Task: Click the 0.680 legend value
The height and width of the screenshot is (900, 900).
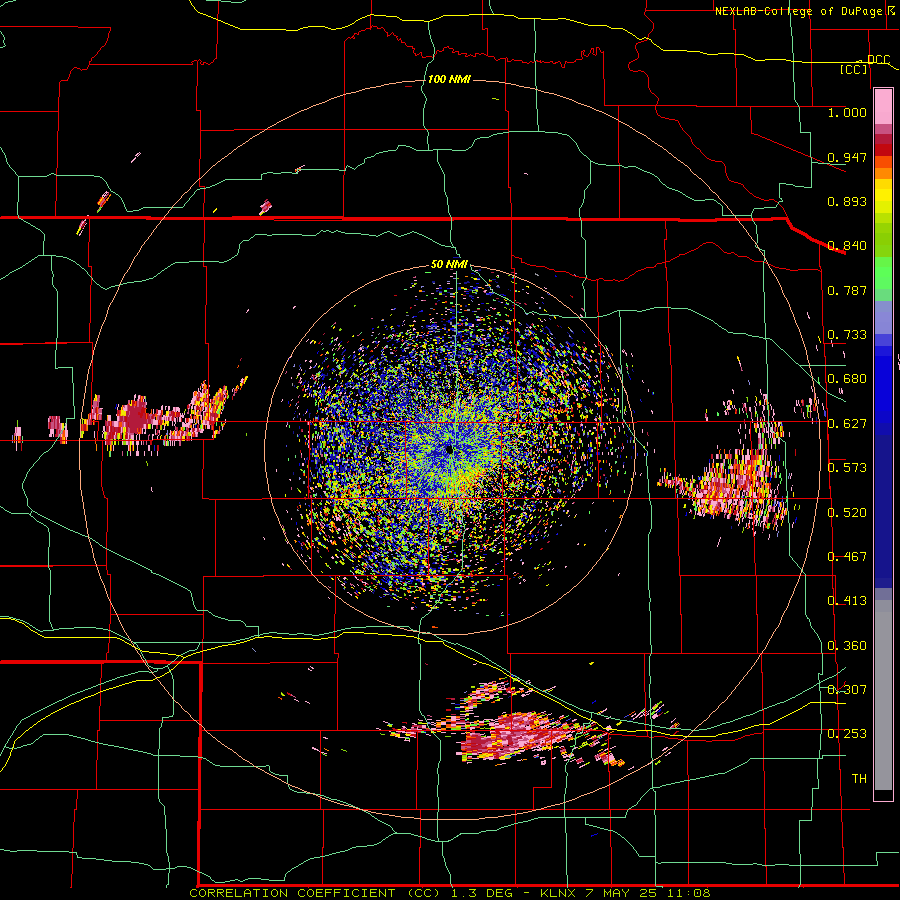Action: click(x=847, y=379)
